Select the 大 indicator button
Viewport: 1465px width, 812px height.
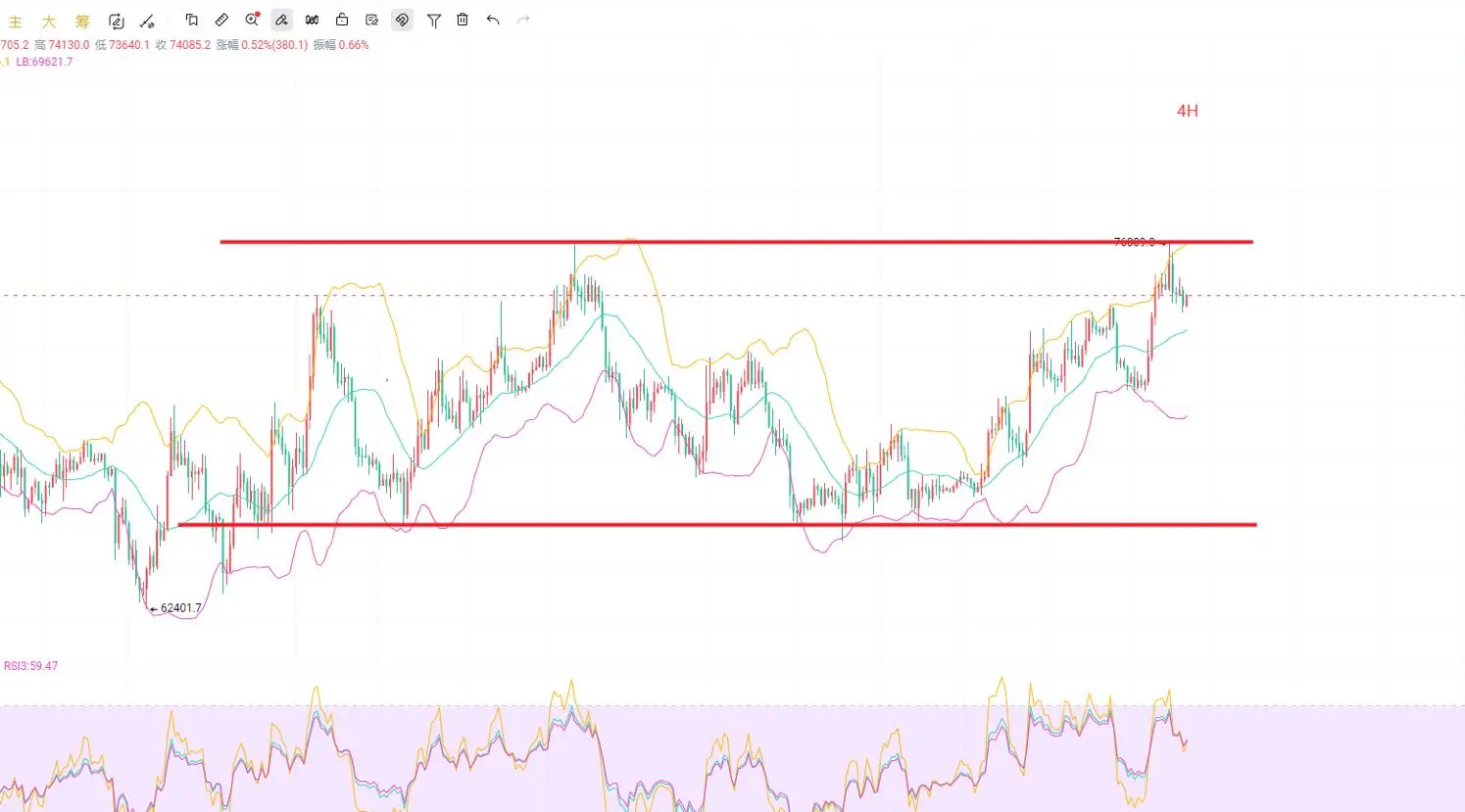pos(49,21)
